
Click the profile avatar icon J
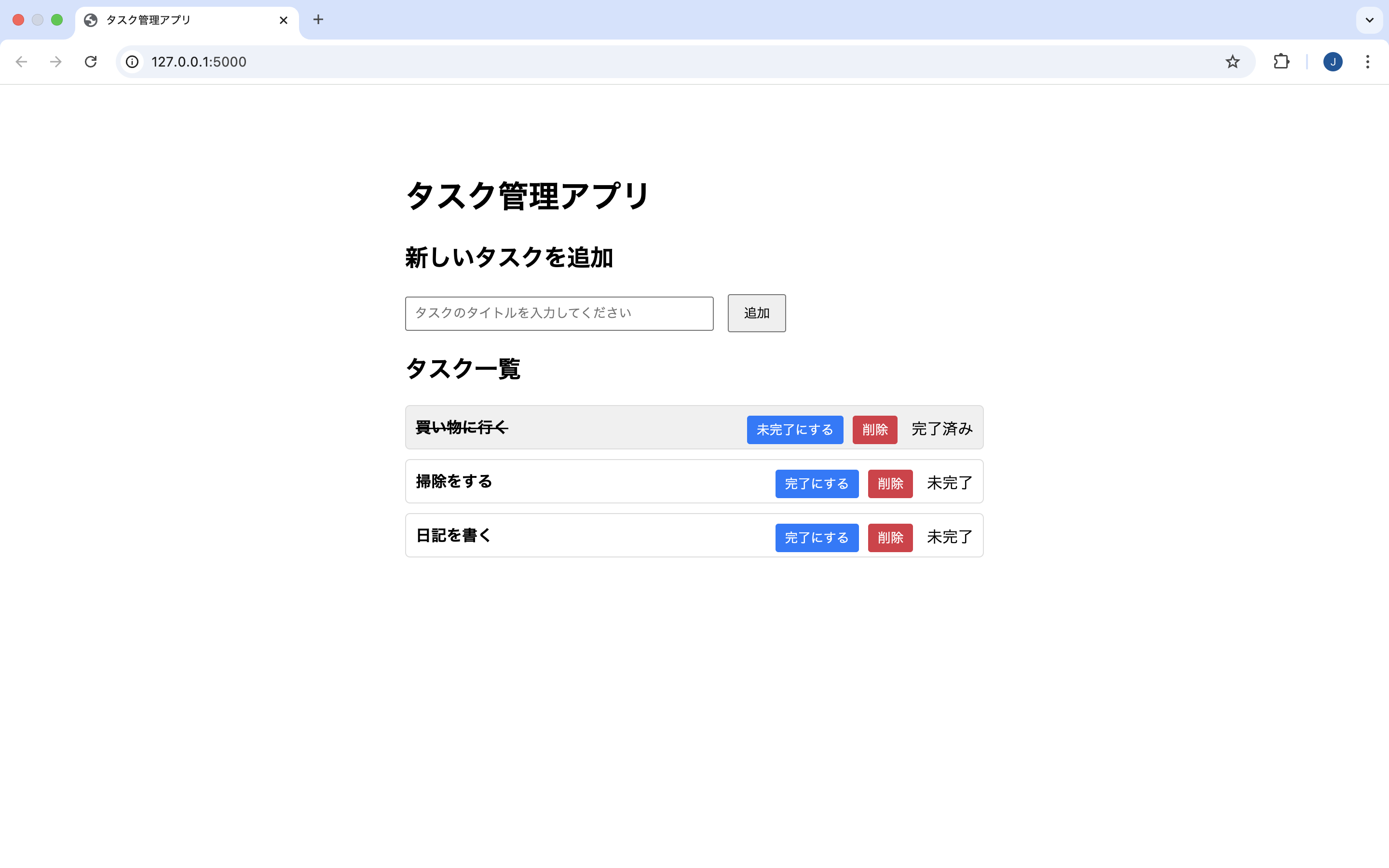(x=1334, y=61)
